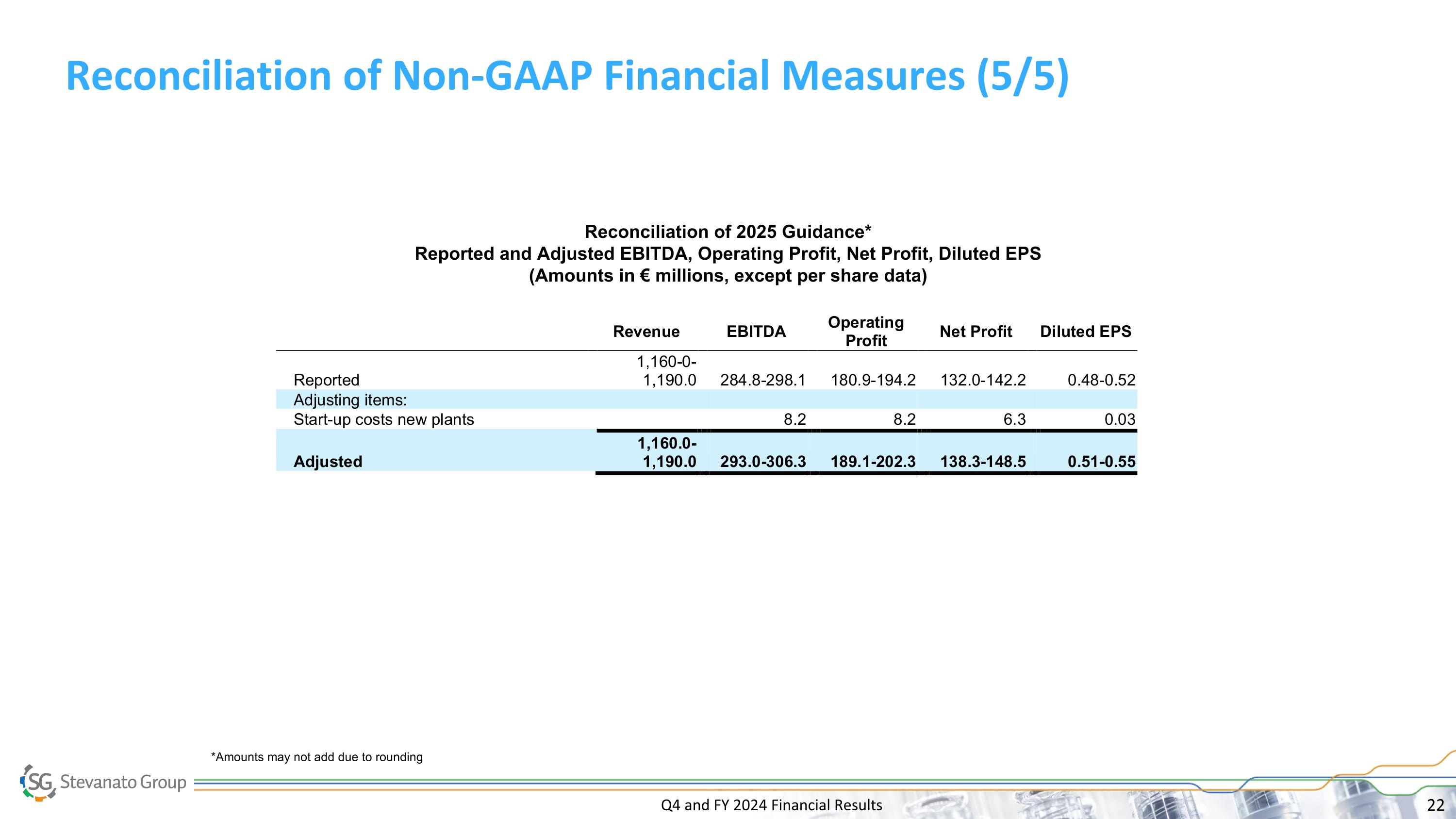Click Adjusted Net Profit value 138.3-148.5

point(983,462)
